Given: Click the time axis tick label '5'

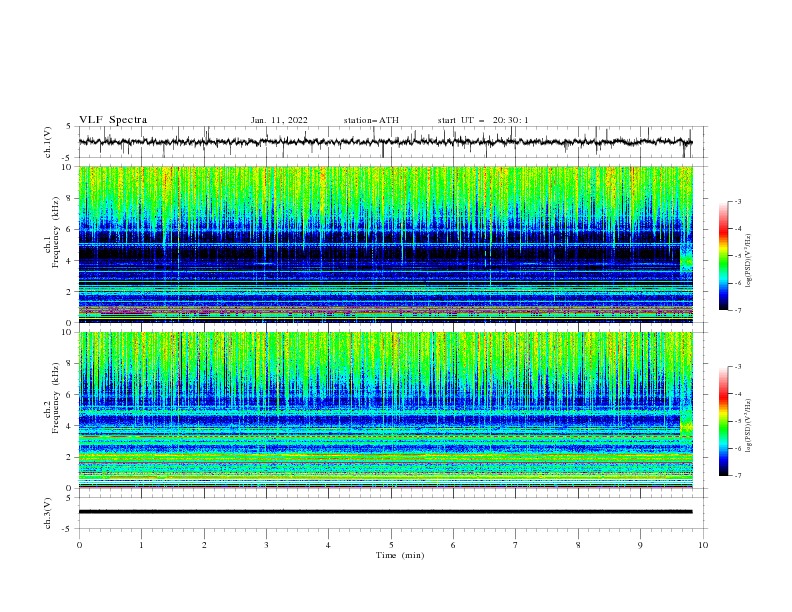Looking at the screenshot, I should (x=391, y=545).
